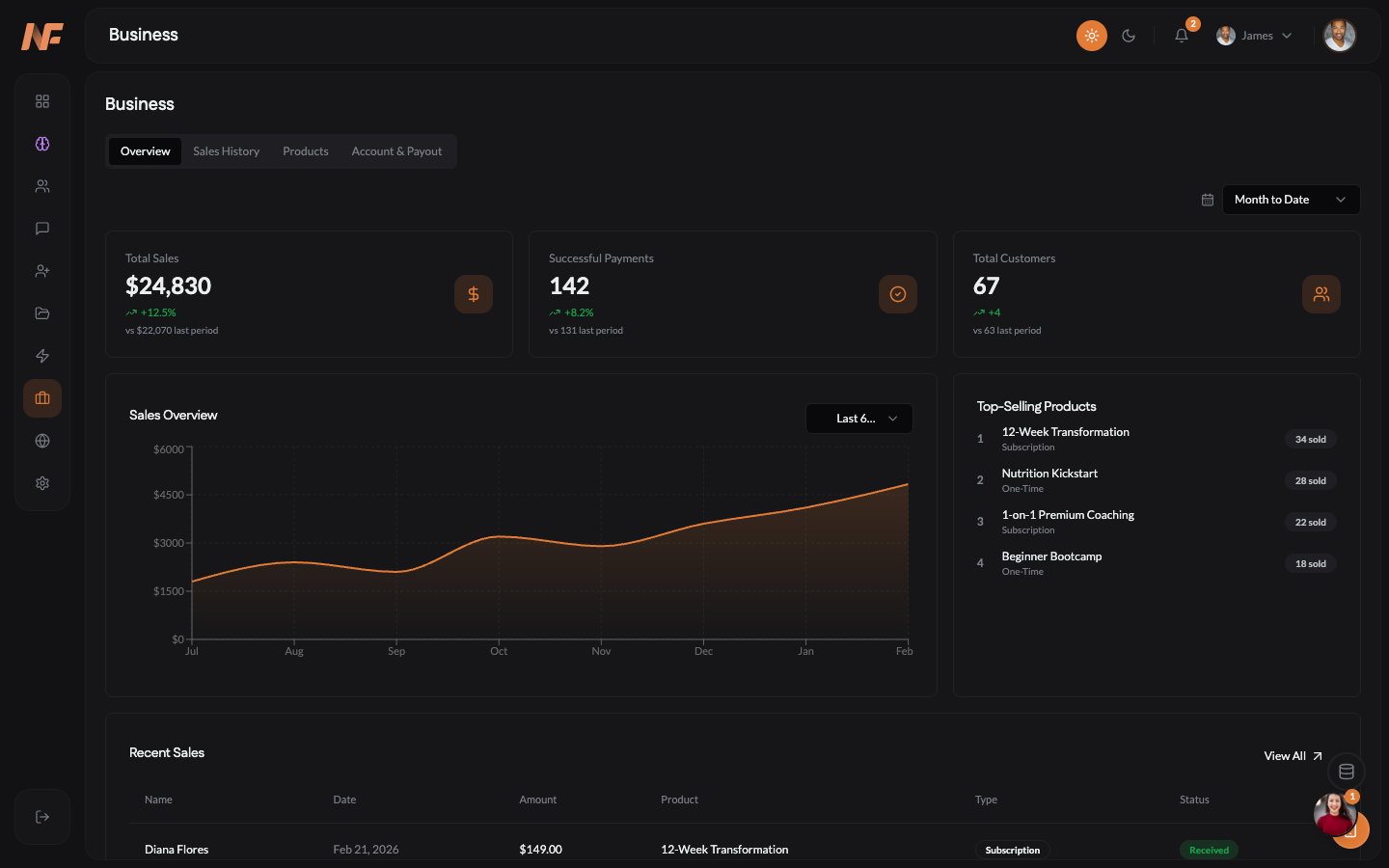1389x868 pixels.
Task: Open the briefcase Business icon in sidebar
Action: (x=41, y=397)
